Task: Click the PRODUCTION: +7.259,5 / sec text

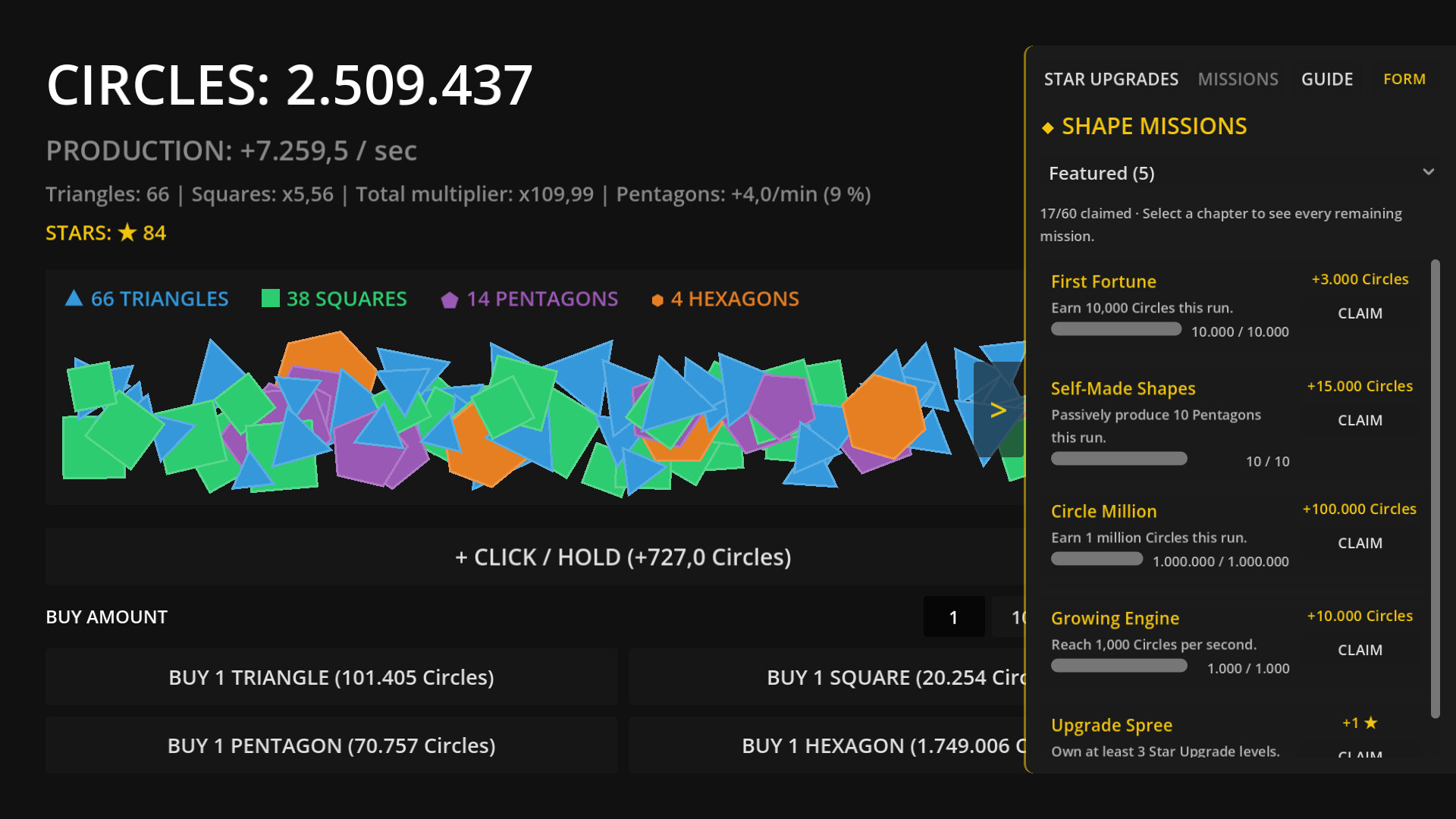Action: click(231, 151)
